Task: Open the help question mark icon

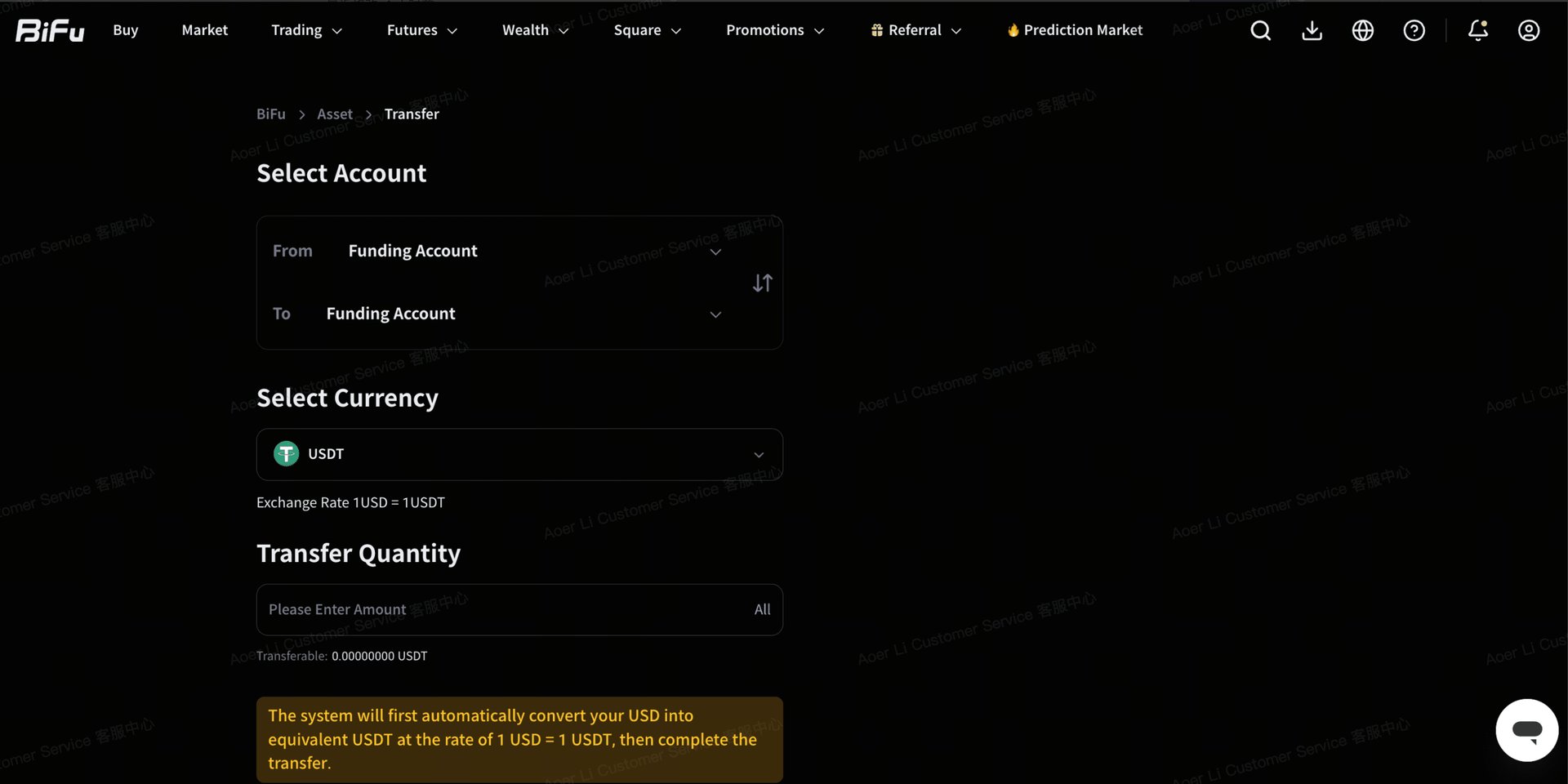Action: 1414,30
